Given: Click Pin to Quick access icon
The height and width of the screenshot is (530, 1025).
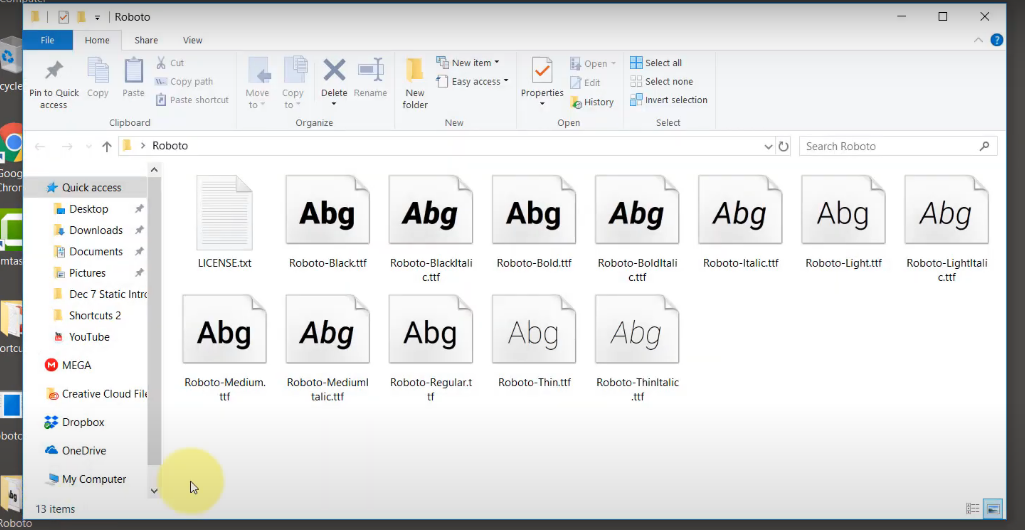Looking at the screenshot, I should [54, 71].
